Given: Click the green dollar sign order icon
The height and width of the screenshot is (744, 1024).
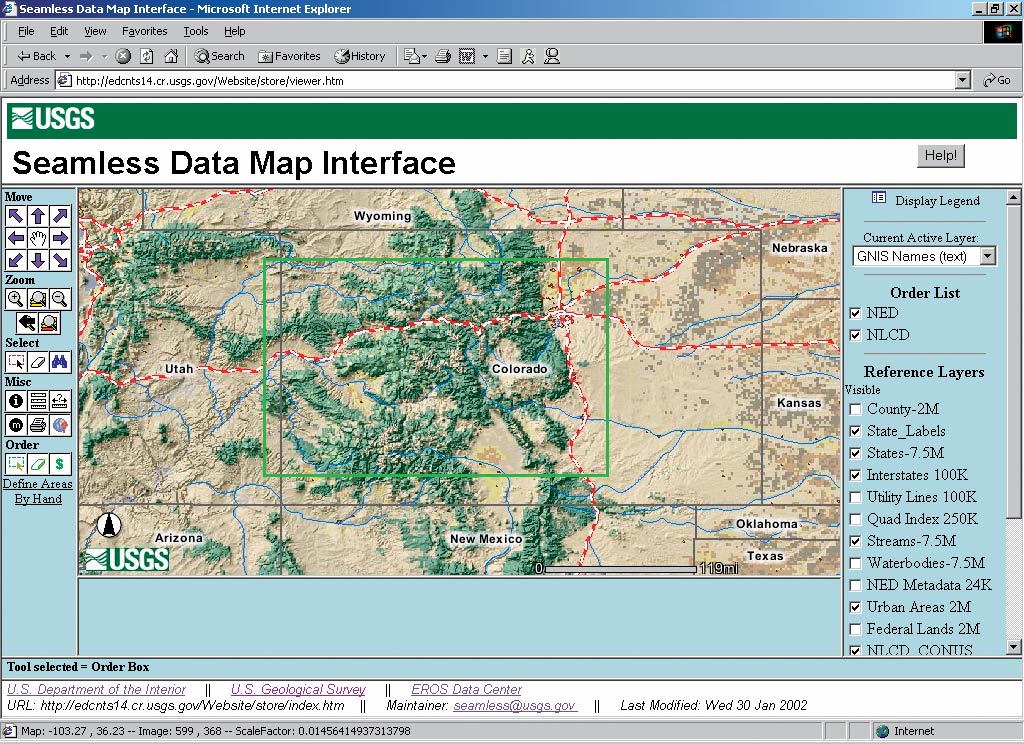Looking at the screenshot, I should tap(60, 464).
